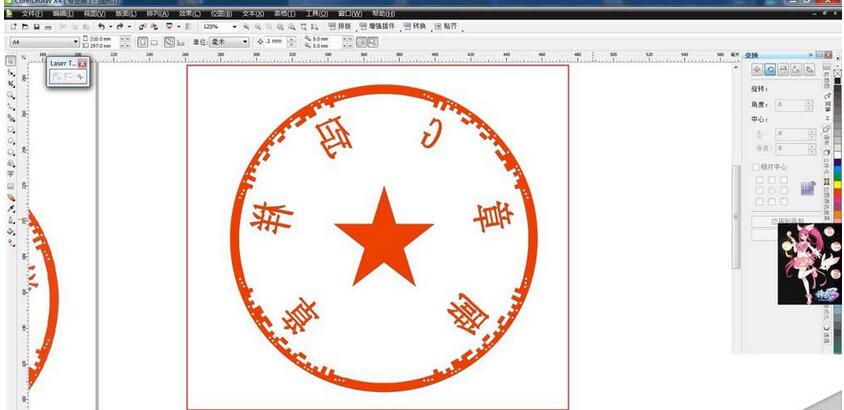Open the 文本 (Text) menu
The width and height of the screenshot is (844, 410).
pyautogui.click(x=253, y=13)
